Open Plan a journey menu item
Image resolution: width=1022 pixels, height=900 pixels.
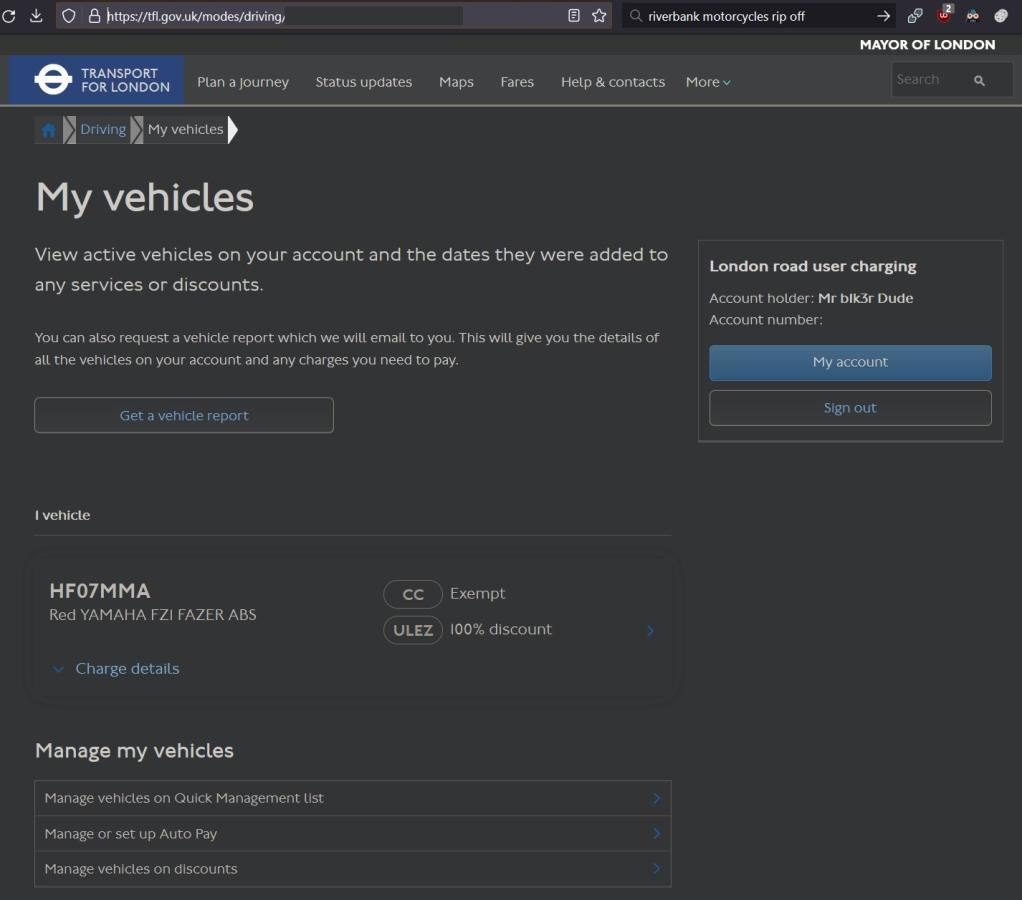243,82
